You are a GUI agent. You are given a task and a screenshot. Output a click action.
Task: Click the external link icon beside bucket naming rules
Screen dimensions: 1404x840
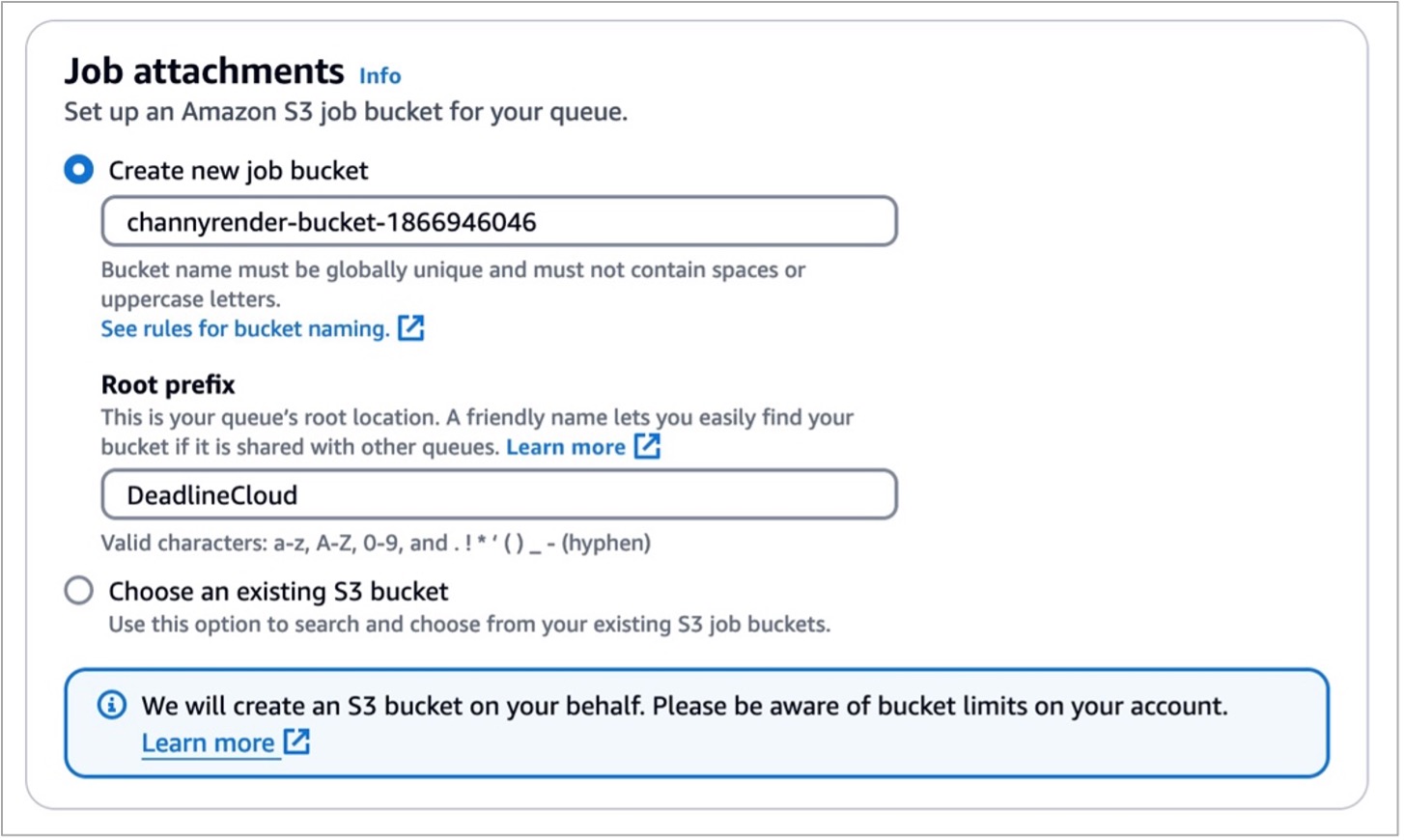click(411, 328)
